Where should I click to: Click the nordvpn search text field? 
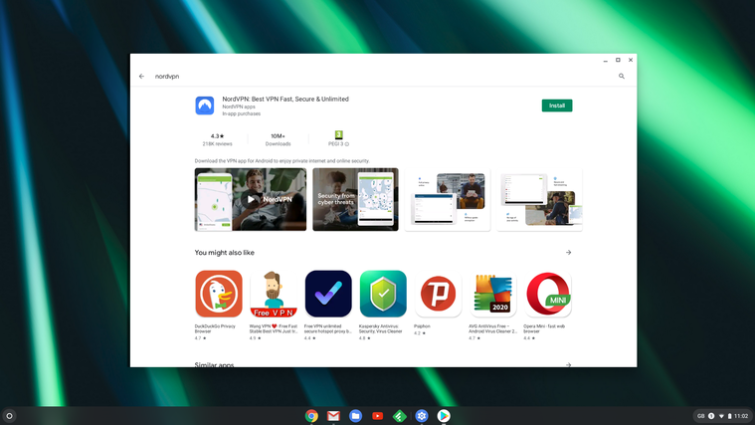point(380,76)
